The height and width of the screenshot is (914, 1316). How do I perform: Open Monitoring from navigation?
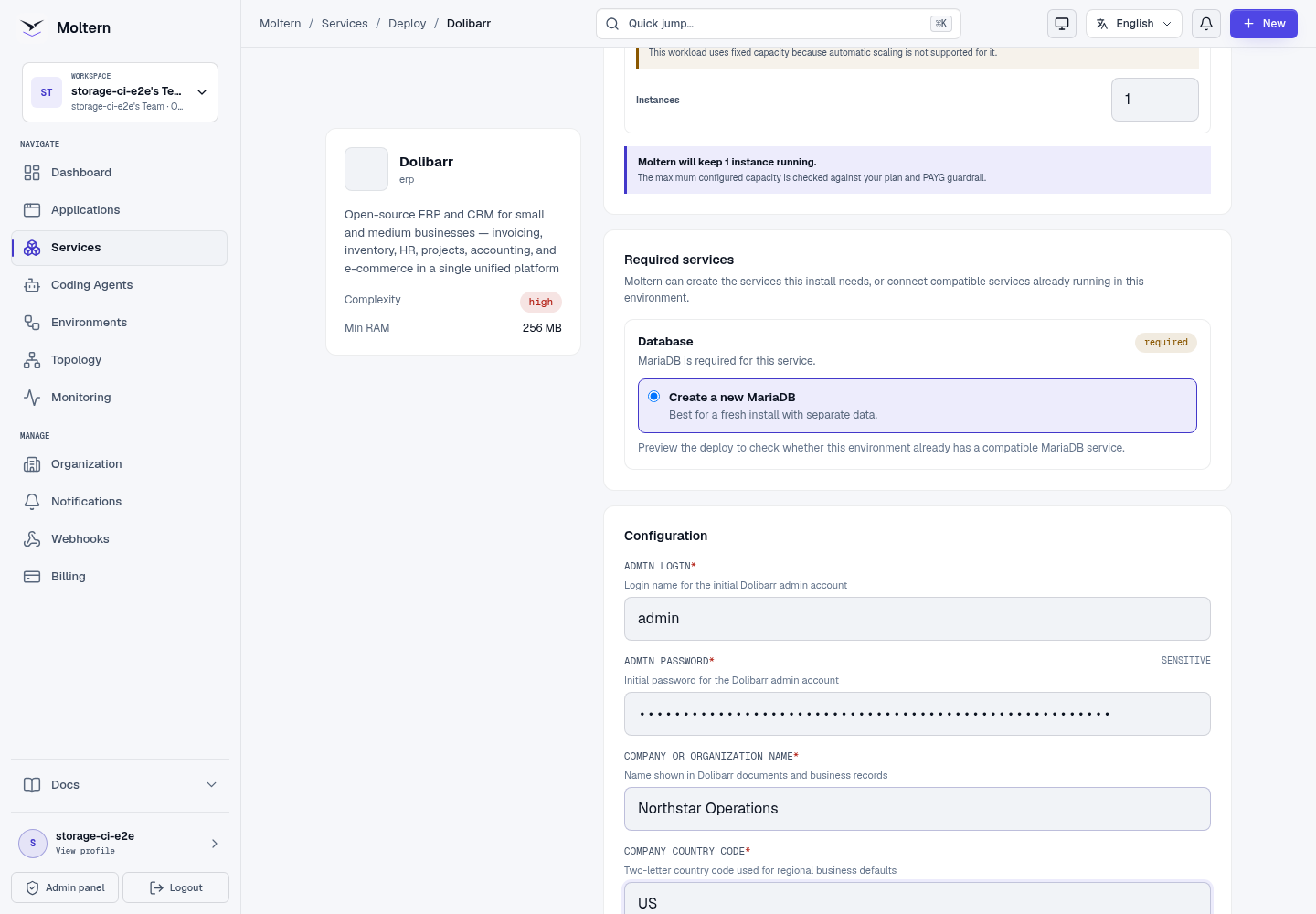coord(119,398)
